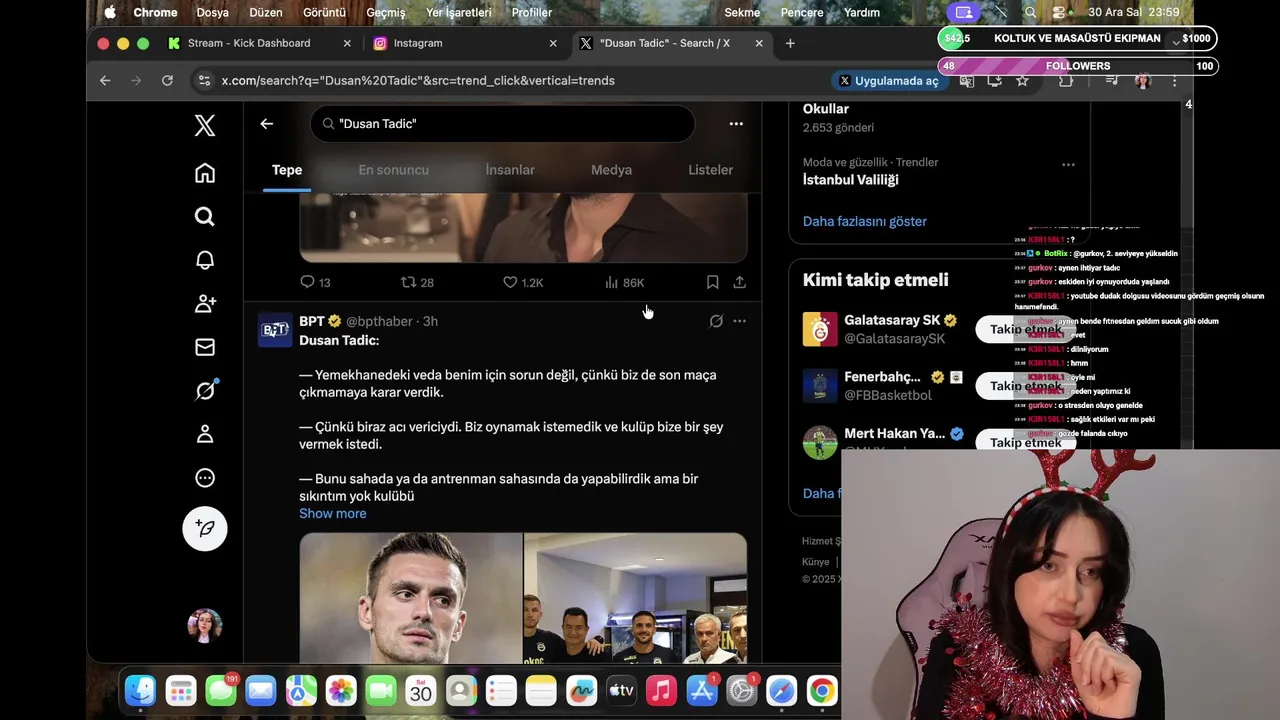Open Messages envelope icon in sidebar
1280x720 pixels.
click(205, 347)
